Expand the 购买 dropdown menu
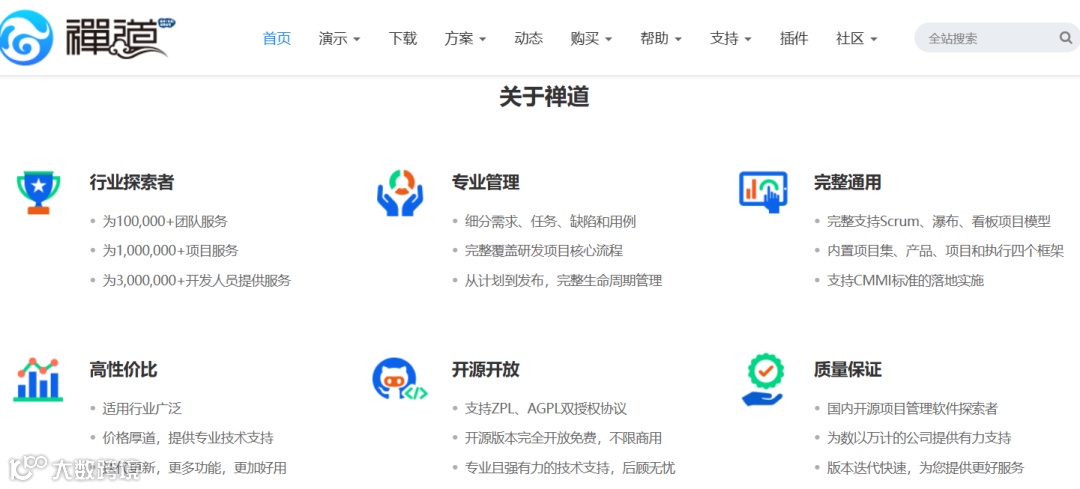Screen dimensions: 1080x489 point(592,39)
